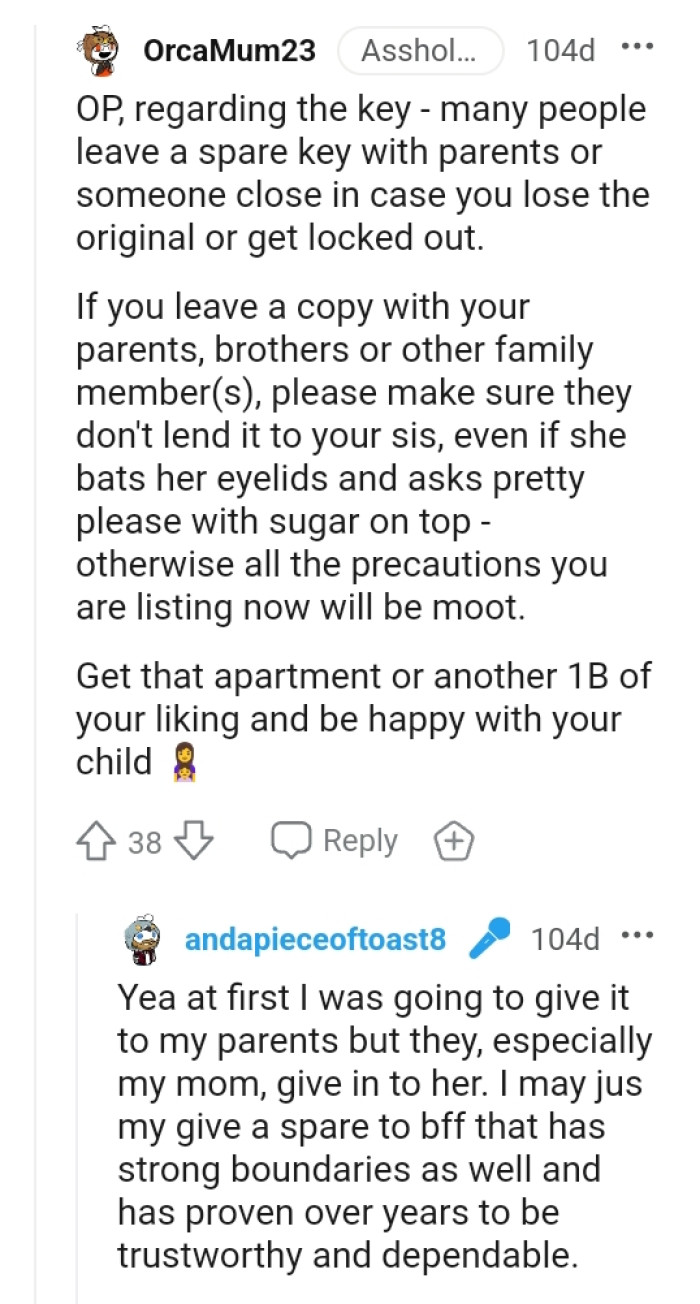
Task: Expand the truncated "Asshol..." flair tag
Action: pyautogui.click(x=420, y=50)
